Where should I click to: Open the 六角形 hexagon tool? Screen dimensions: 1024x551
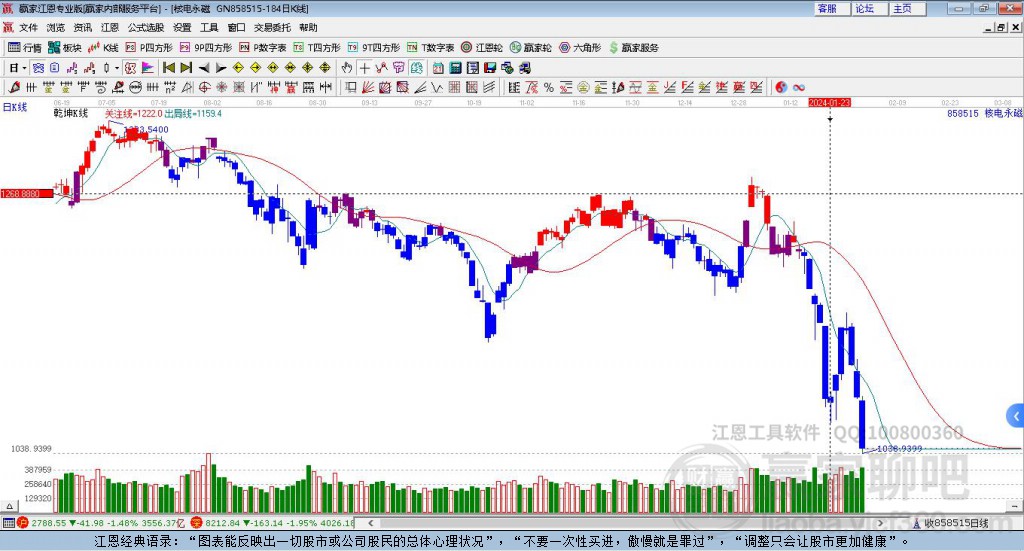580,48
